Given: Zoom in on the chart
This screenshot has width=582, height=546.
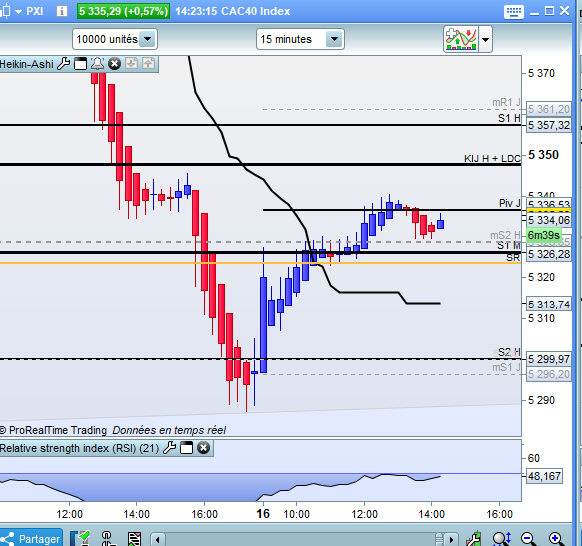Looking at the screenshot, I should (x=556, y=538).
